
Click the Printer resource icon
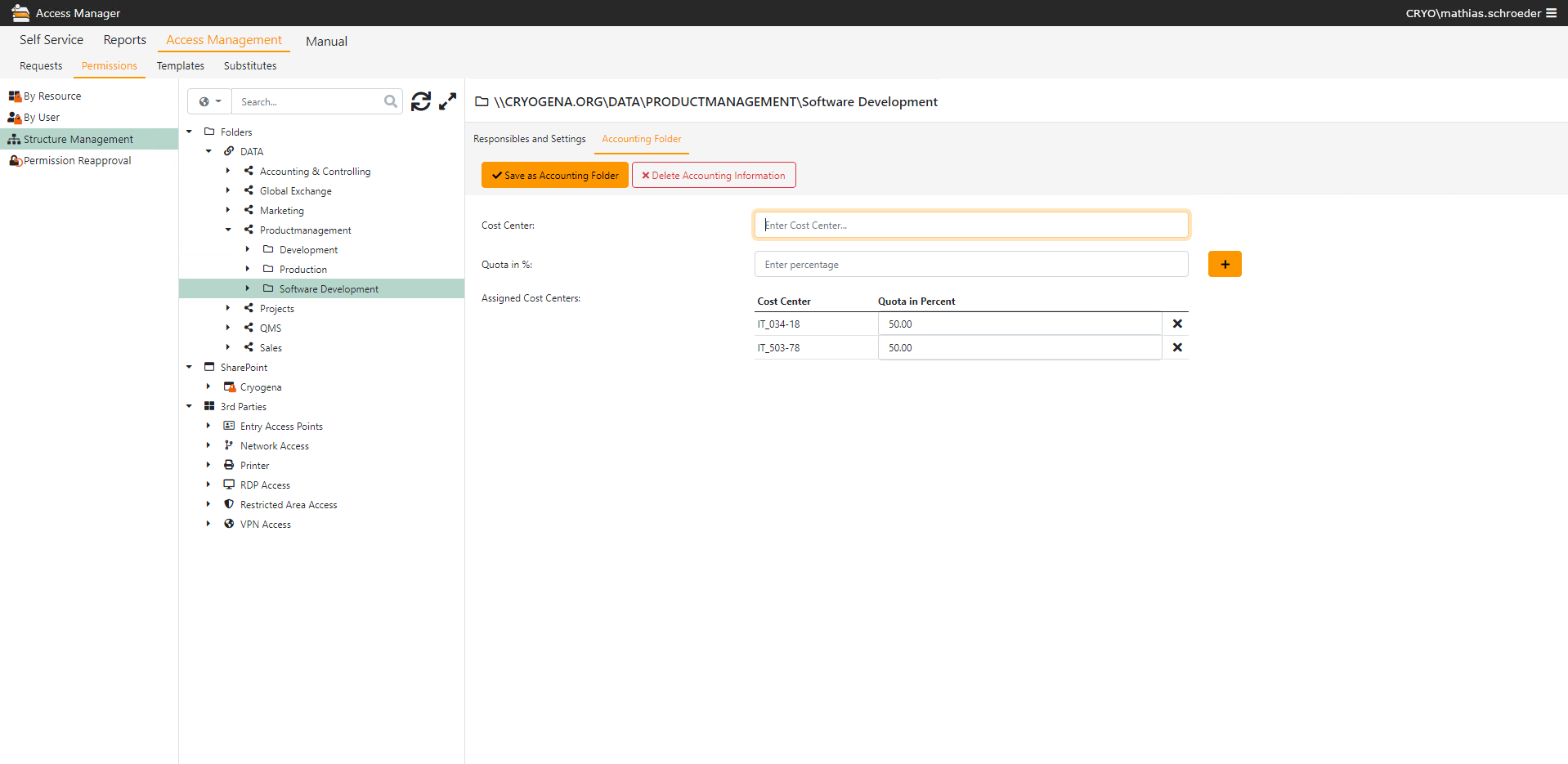click(x=228, y=465)
